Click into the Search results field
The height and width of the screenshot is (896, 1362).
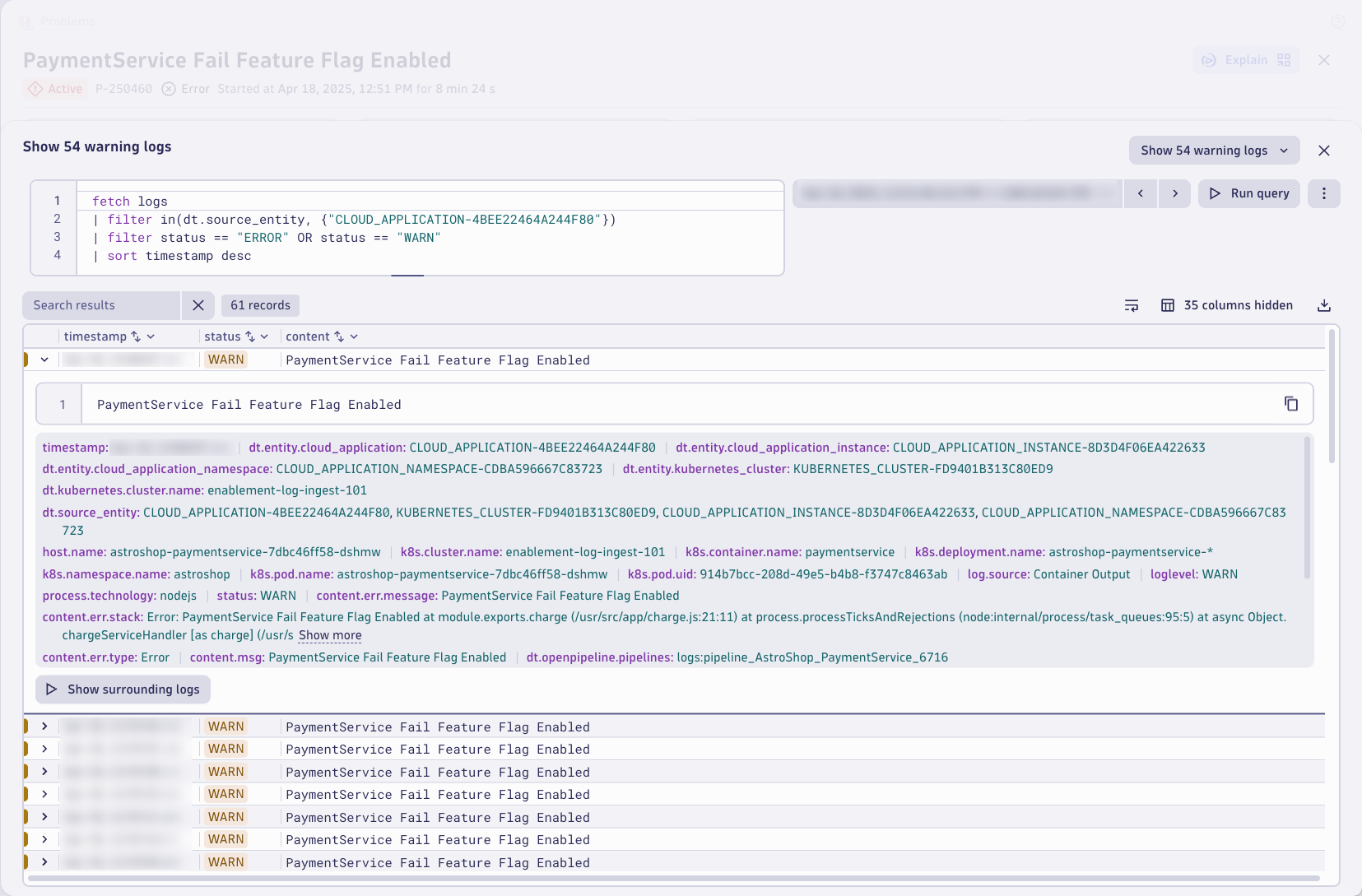tap(101, 305)
